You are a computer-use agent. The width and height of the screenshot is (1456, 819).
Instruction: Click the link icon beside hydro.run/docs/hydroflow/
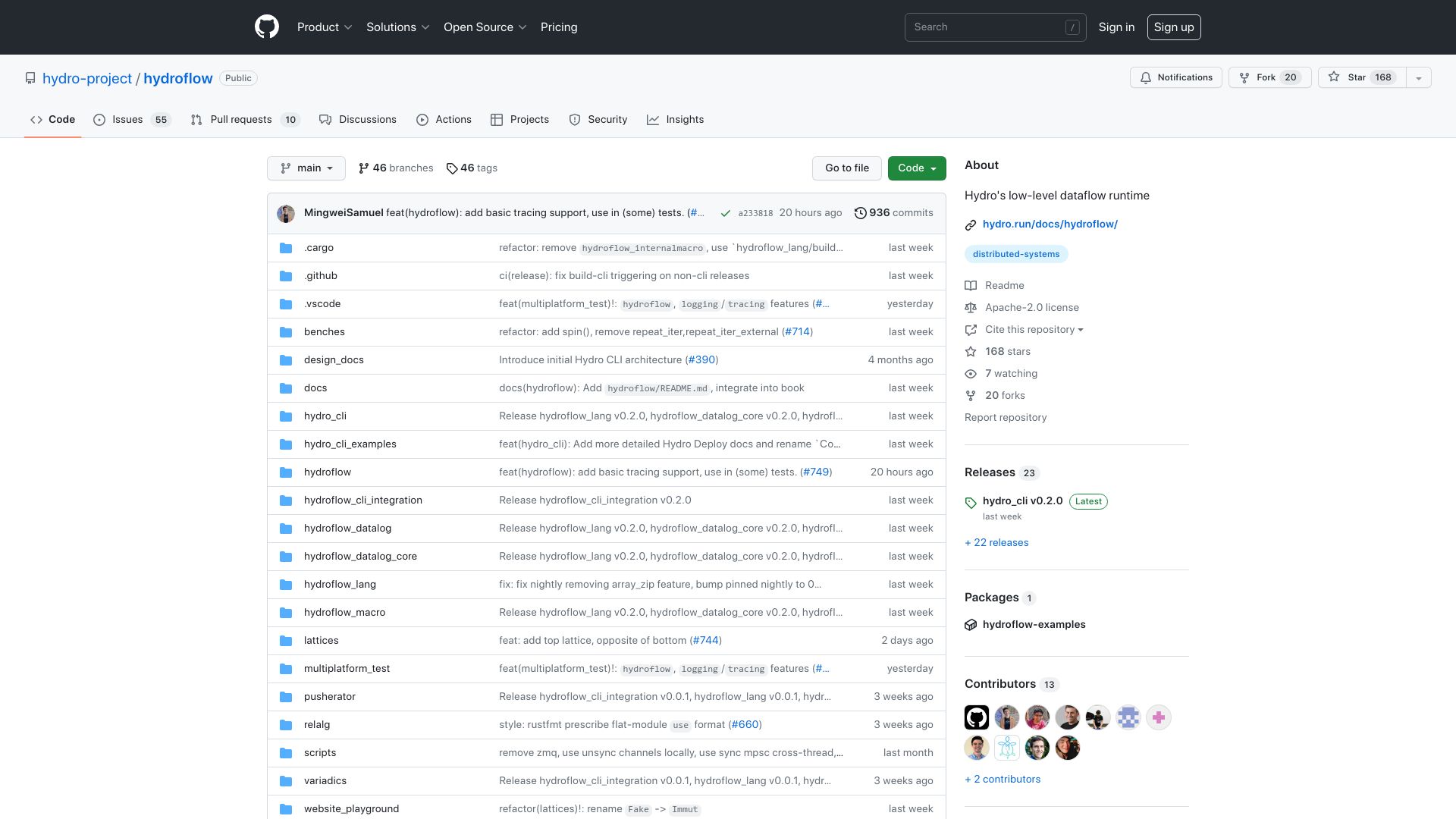coord(971,224)
